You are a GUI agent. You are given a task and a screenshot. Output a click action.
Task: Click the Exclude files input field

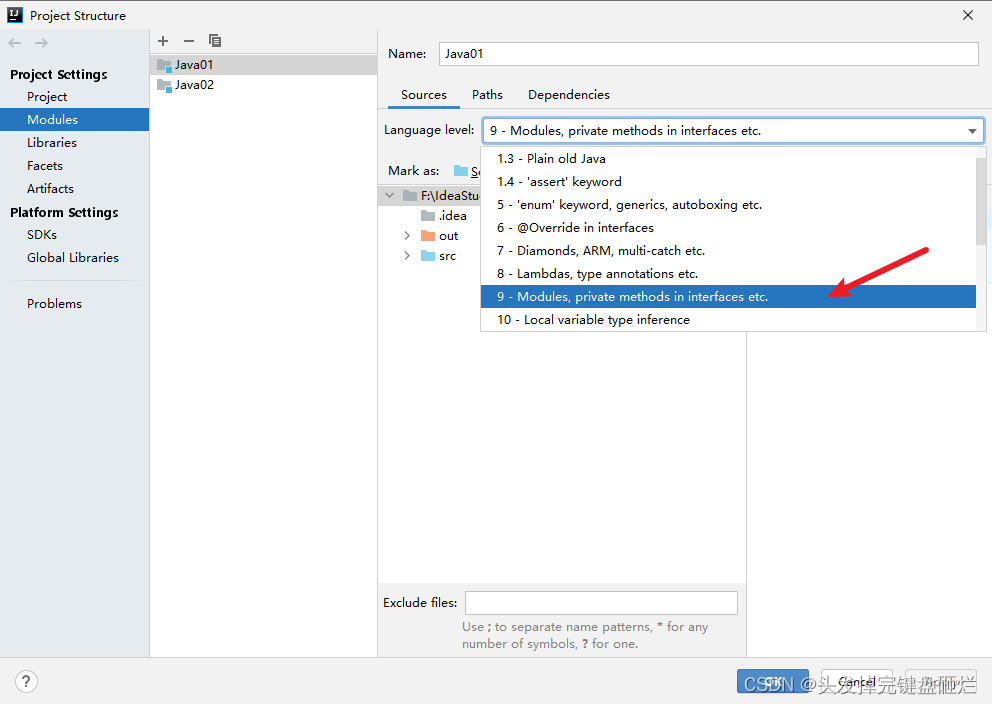pos(601,603)
